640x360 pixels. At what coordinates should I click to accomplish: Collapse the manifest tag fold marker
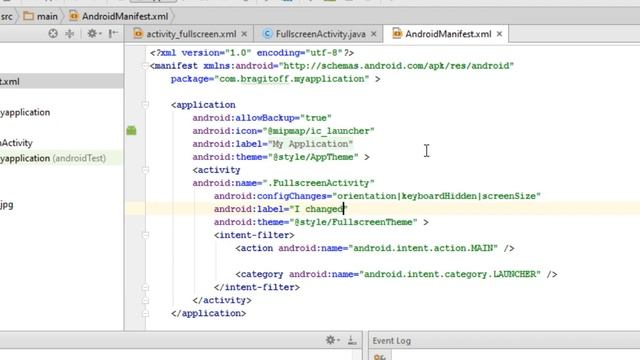[145, 66]
